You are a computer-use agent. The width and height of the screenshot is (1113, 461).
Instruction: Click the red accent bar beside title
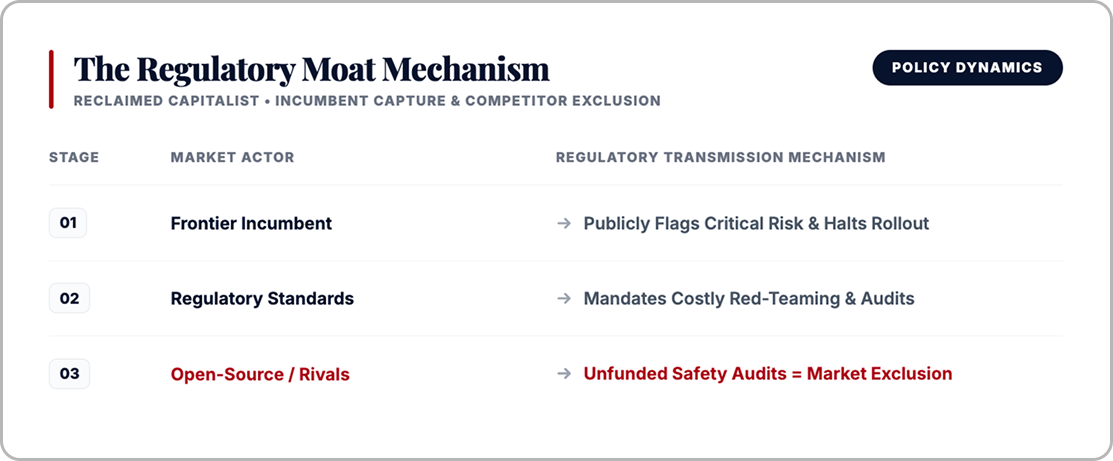(x=51, y=80)
